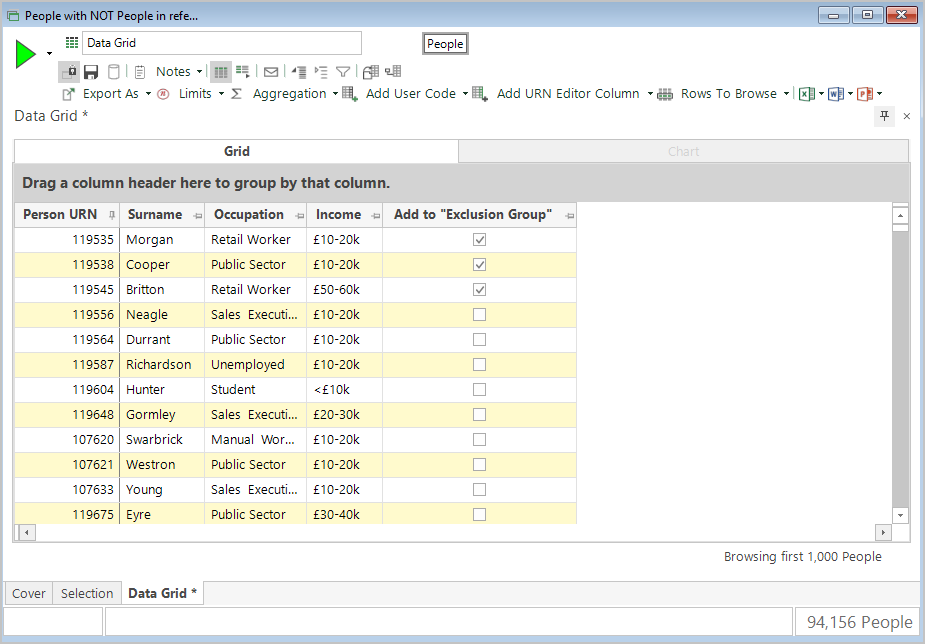Screen dimensions: 925x644
Task: Uncheck the Exclusion Group box for Cooper
Action: (x=480, y=265)
